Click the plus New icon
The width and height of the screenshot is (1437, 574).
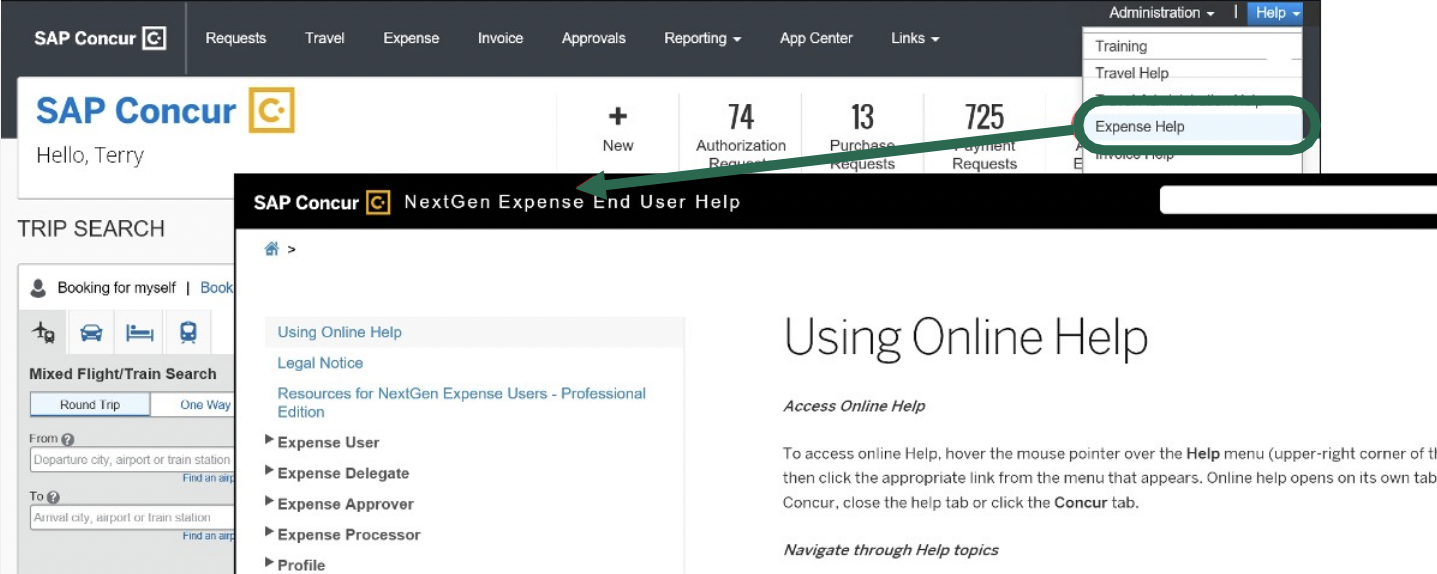[x=617, y=117]
